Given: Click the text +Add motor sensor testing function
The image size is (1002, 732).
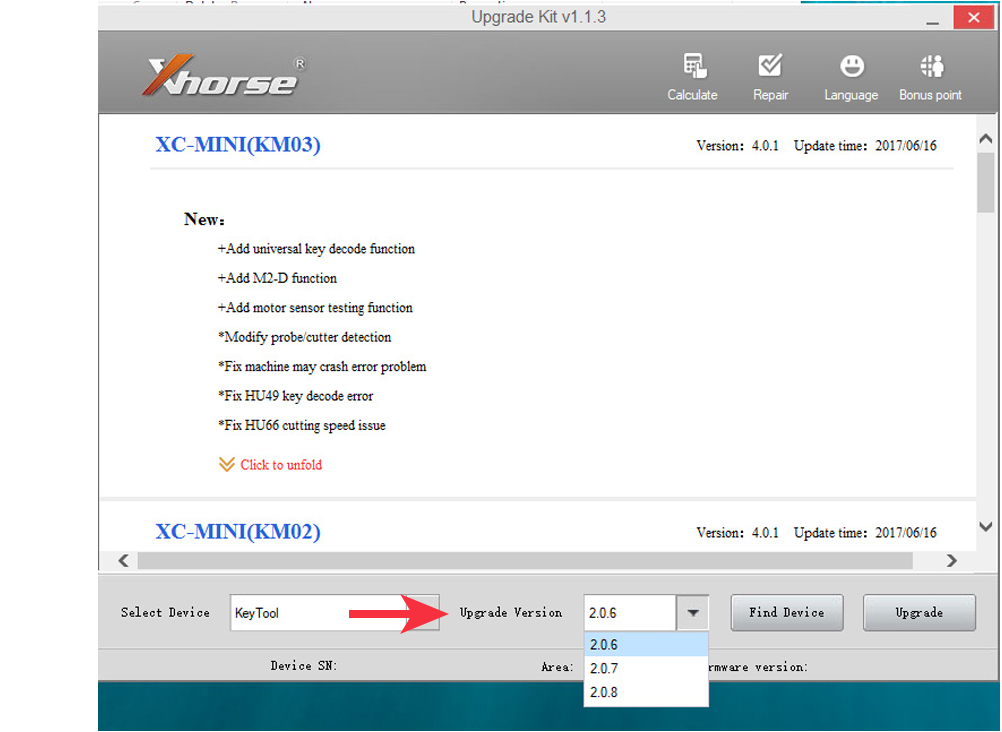Looking at the screenshot, I should (315, 308).
